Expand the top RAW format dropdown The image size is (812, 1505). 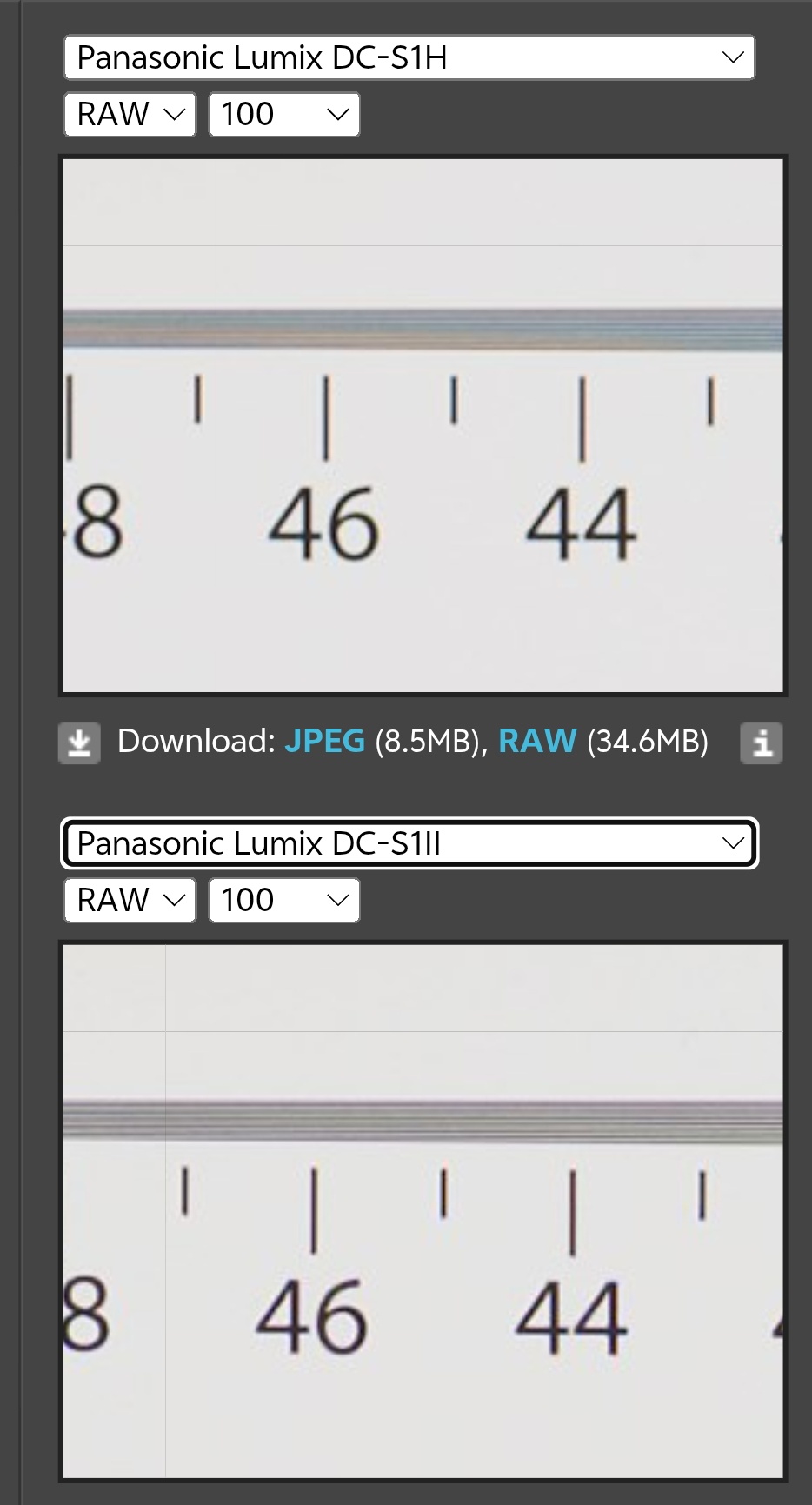[x=130, y=114]
